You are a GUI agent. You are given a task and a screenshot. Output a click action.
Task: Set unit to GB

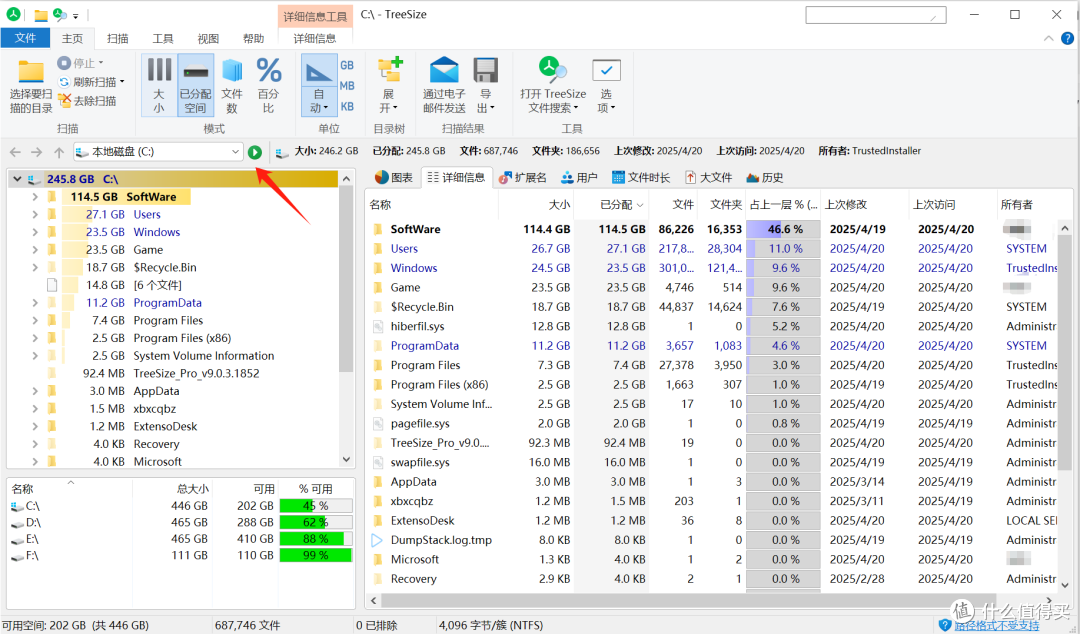(x=347, y=65)
